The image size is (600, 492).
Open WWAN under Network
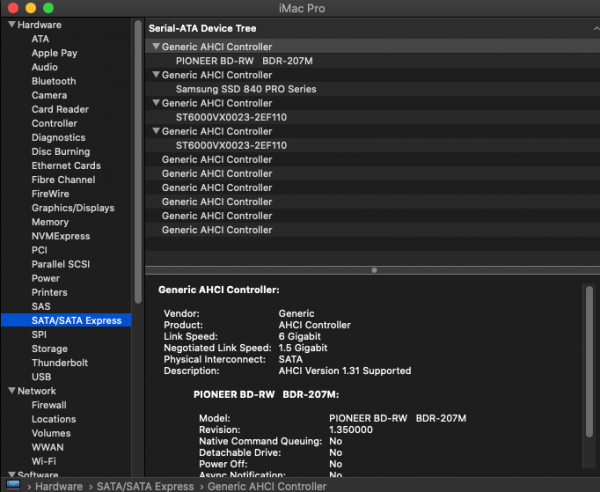[47, 447]
